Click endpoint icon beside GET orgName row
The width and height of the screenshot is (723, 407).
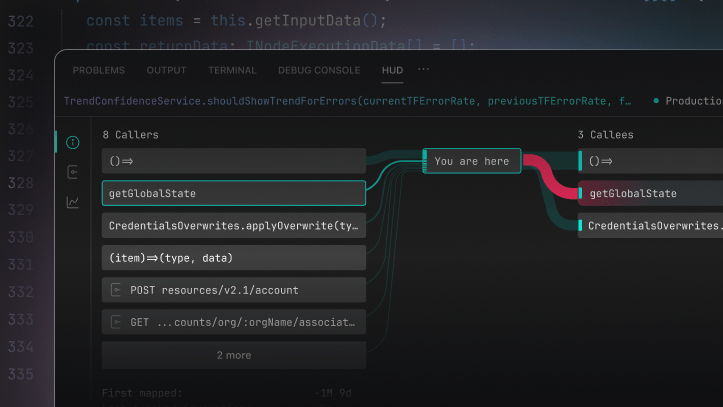116,322
